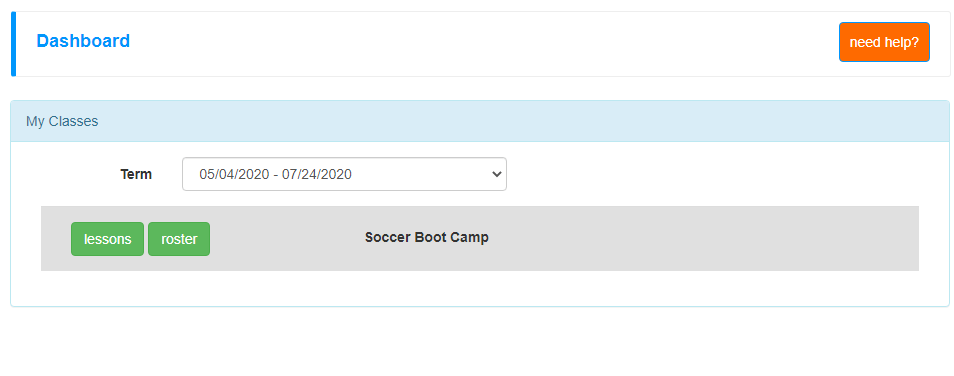This screenshot has height=376, width=954.
Task: Click the white area below the class row
Action: tap(479, 288)
